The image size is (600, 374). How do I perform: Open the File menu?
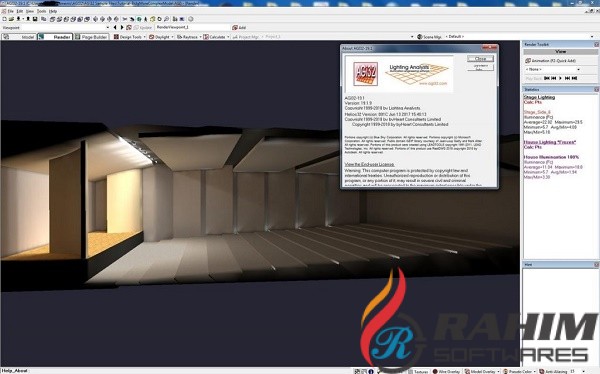(x=10, y=11)
